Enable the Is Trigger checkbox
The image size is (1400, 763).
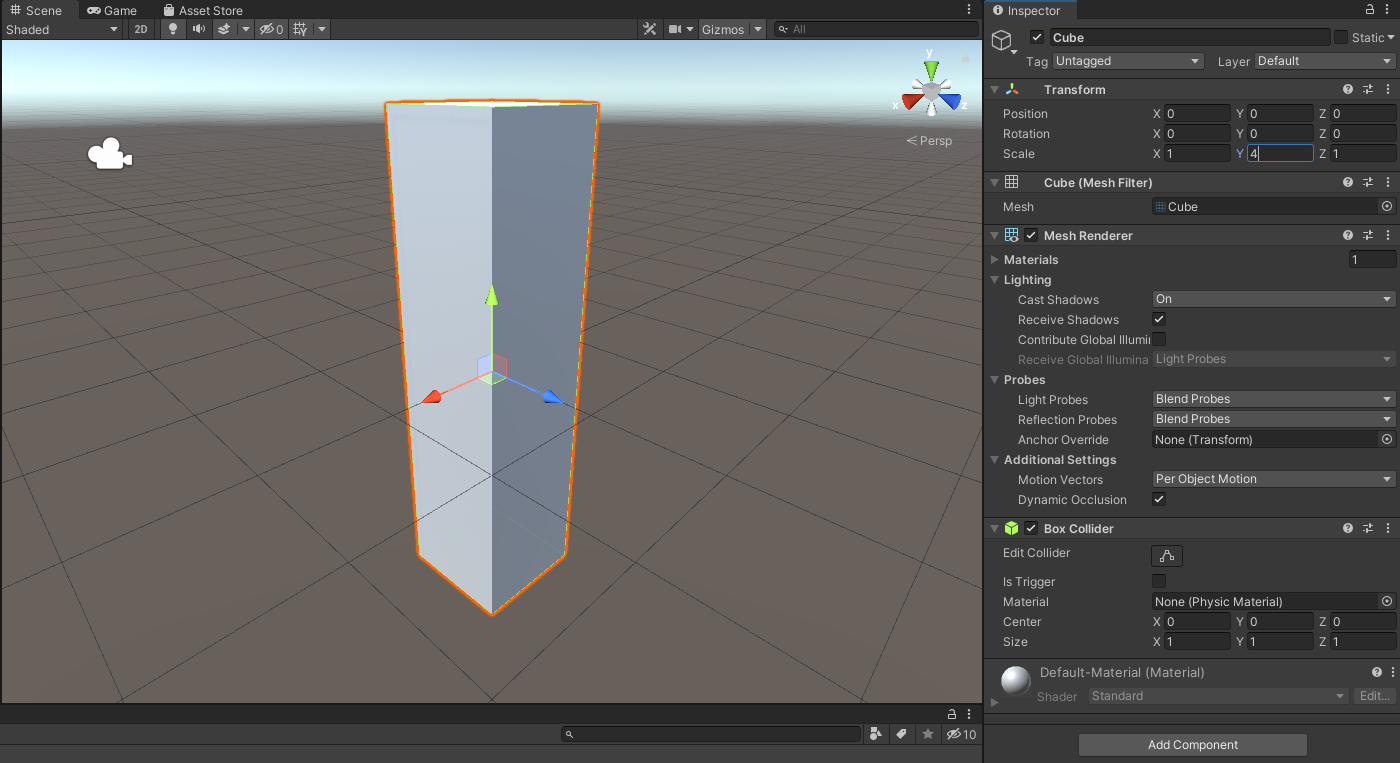1159,581
